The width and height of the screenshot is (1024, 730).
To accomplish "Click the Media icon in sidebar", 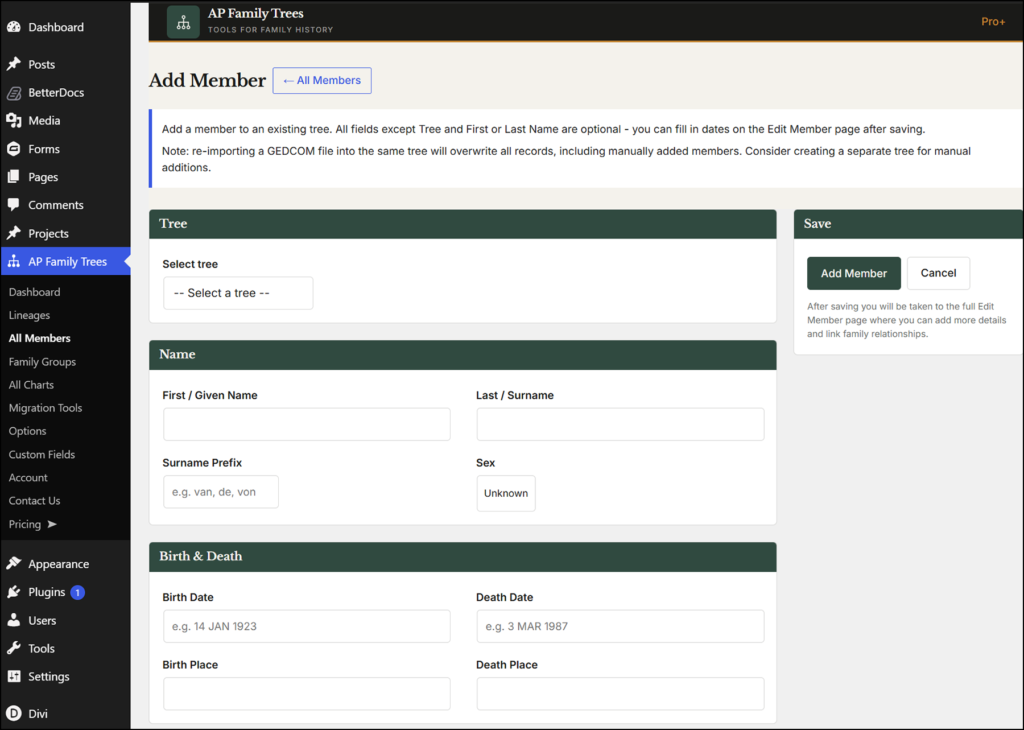I will (14, 121).
